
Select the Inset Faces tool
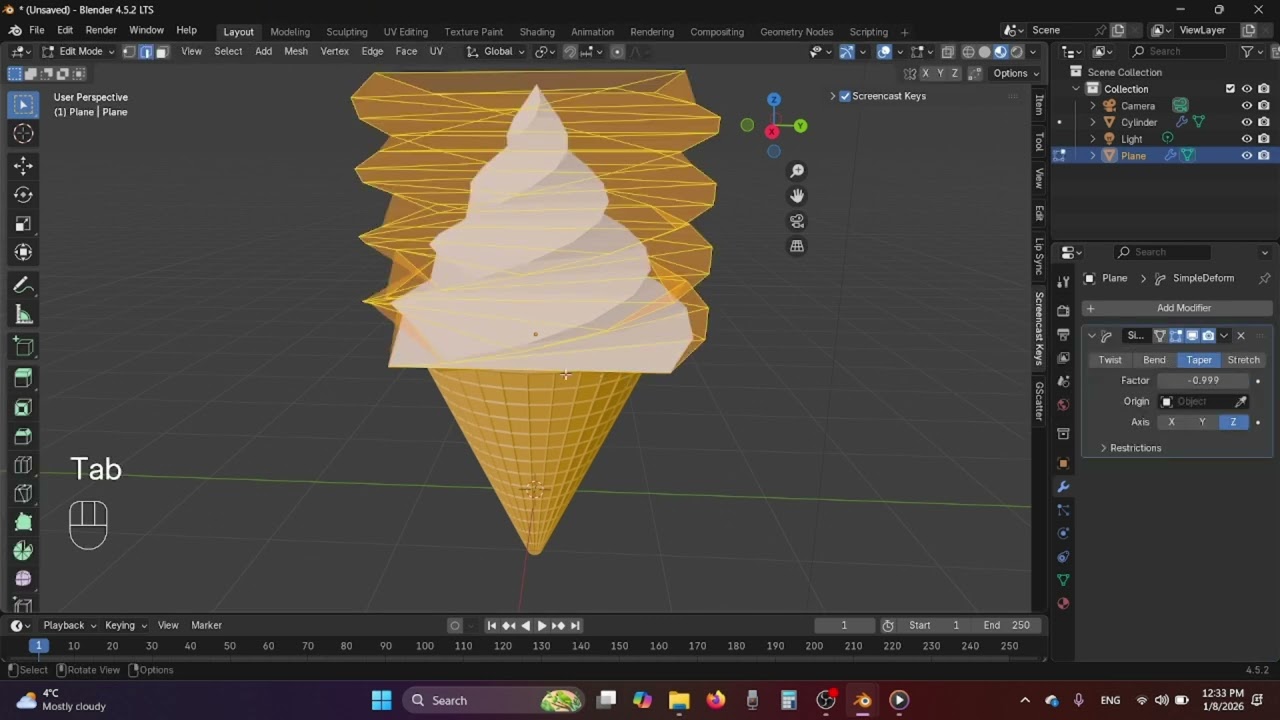[x=24, y=407]
